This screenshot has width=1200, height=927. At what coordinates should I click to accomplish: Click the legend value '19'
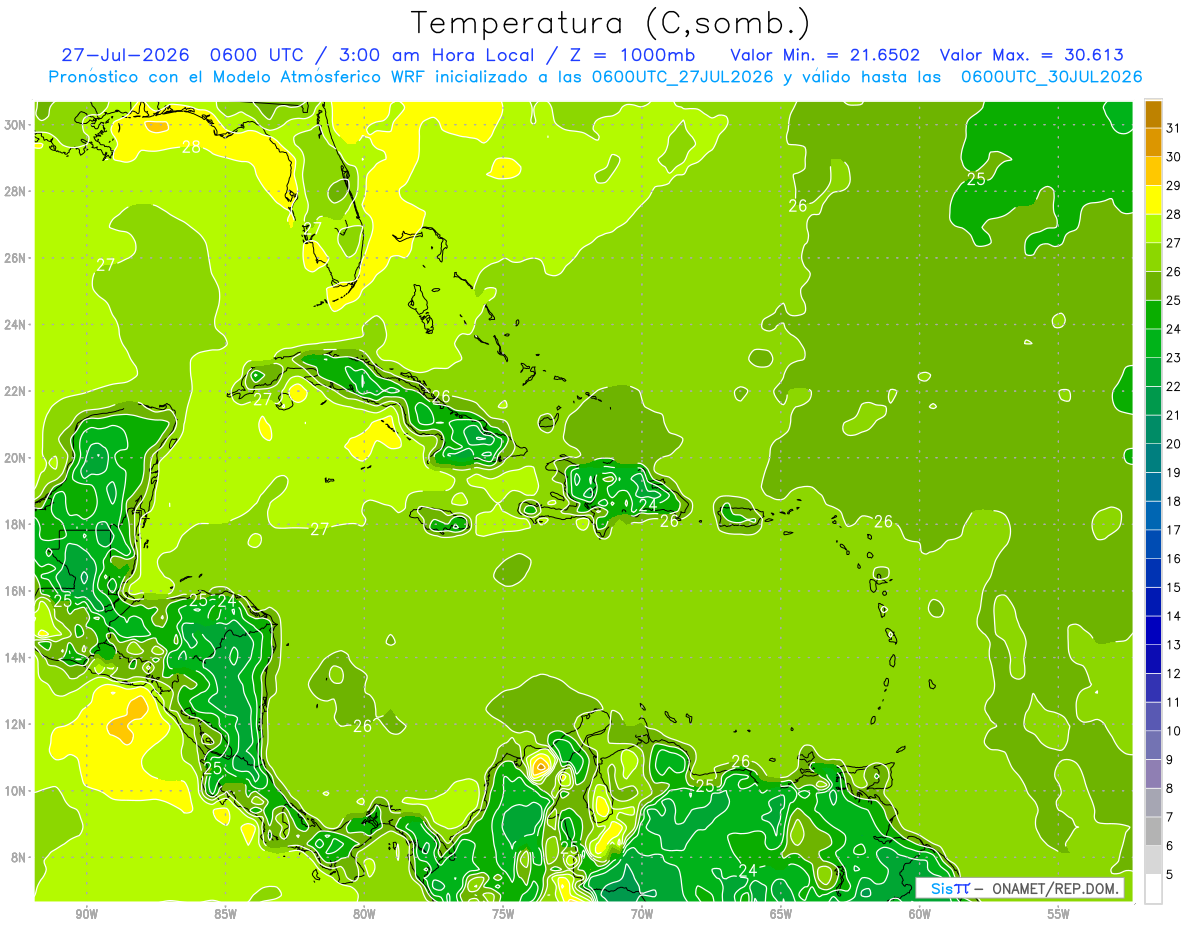coord(1174,473)
